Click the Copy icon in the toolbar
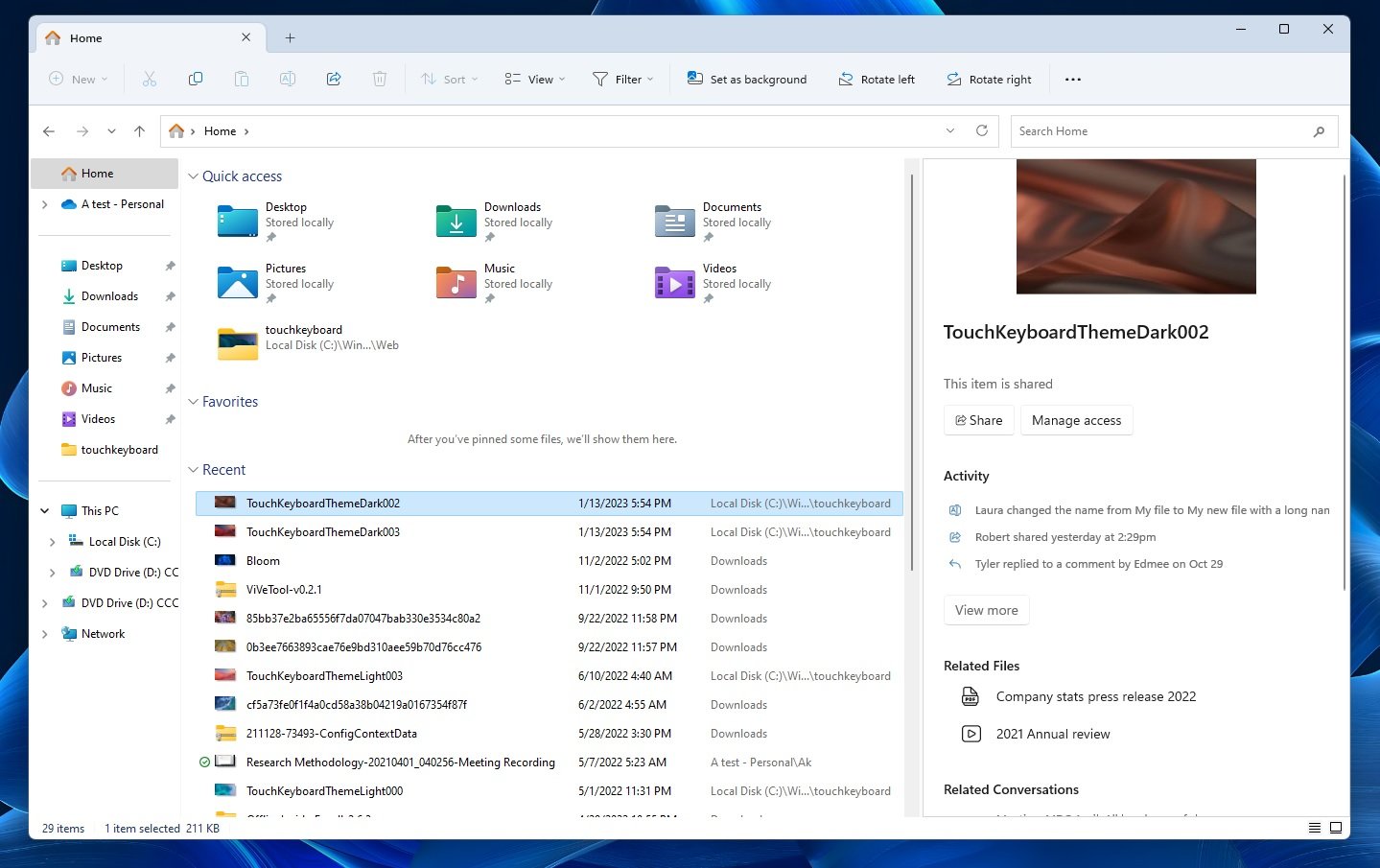 (195, 79)
